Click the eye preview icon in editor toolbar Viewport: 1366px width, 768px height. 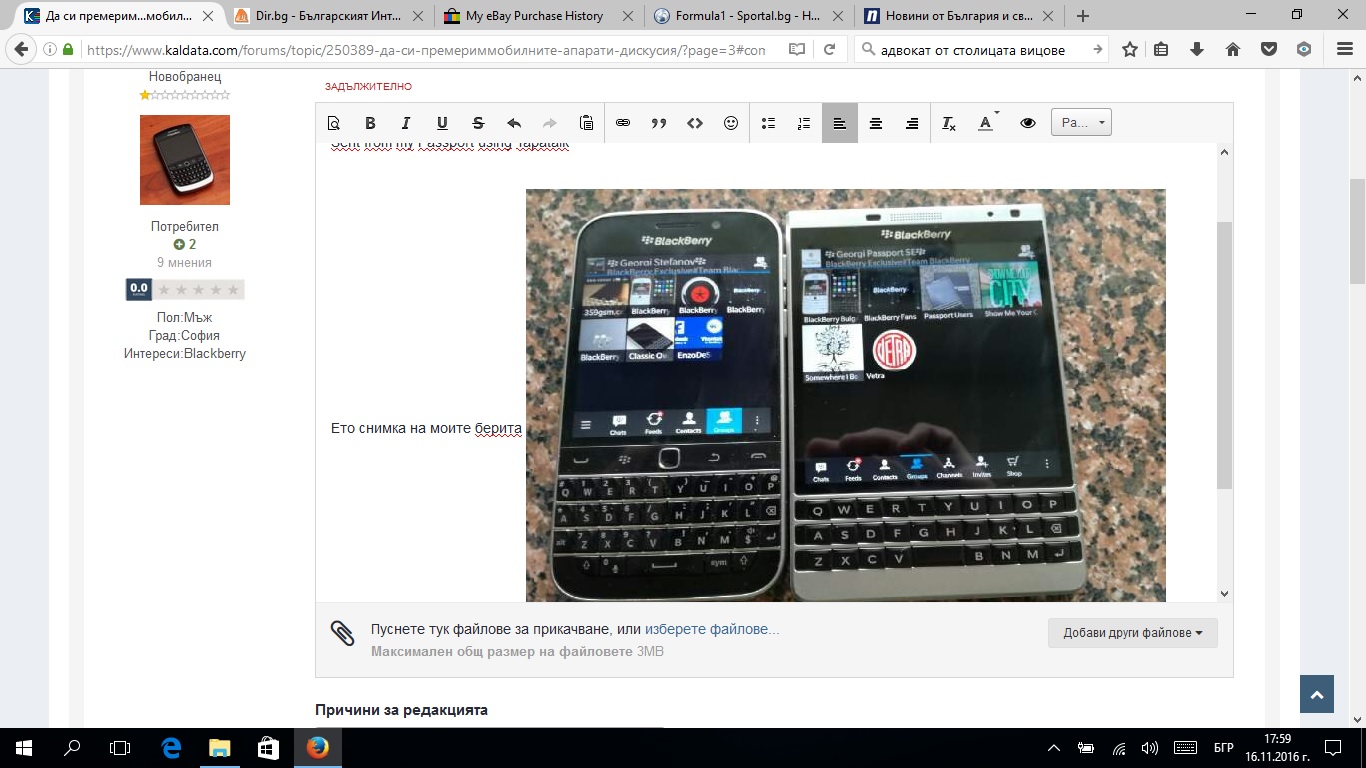click(1027, 123)
